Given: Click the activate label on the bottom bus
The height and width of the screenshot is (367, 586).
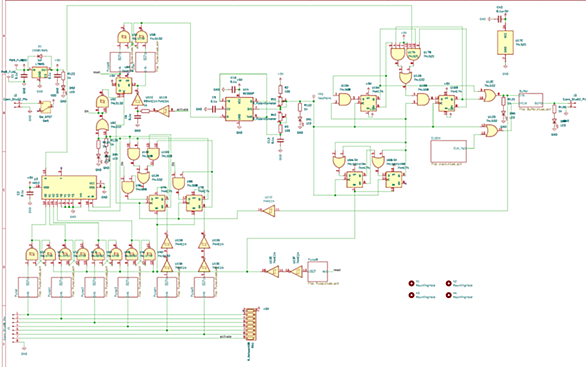Looking at the screenshot, I should tap(225, 337).
